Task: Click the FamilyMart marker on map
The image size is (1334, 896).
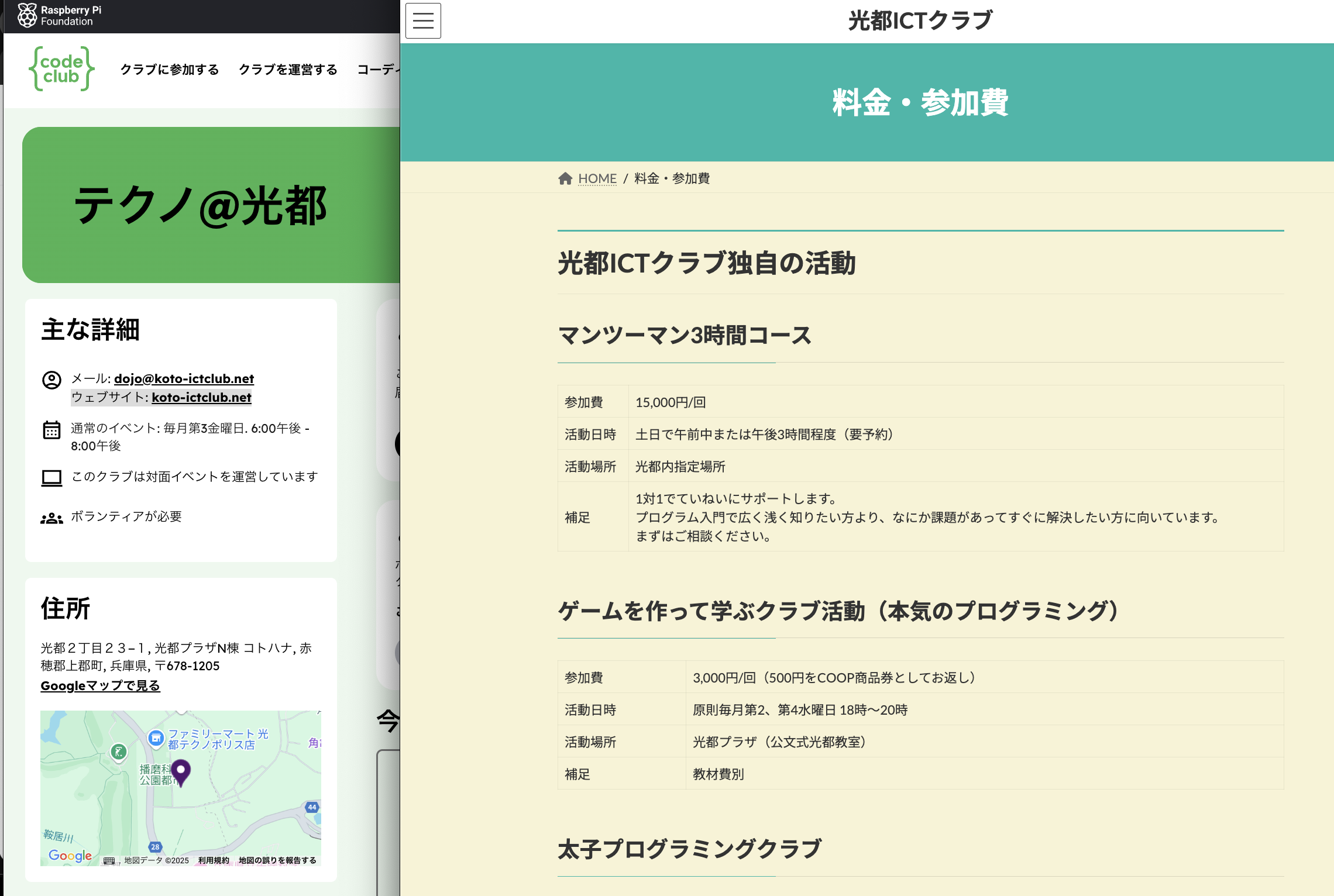Action: point(156,739)
